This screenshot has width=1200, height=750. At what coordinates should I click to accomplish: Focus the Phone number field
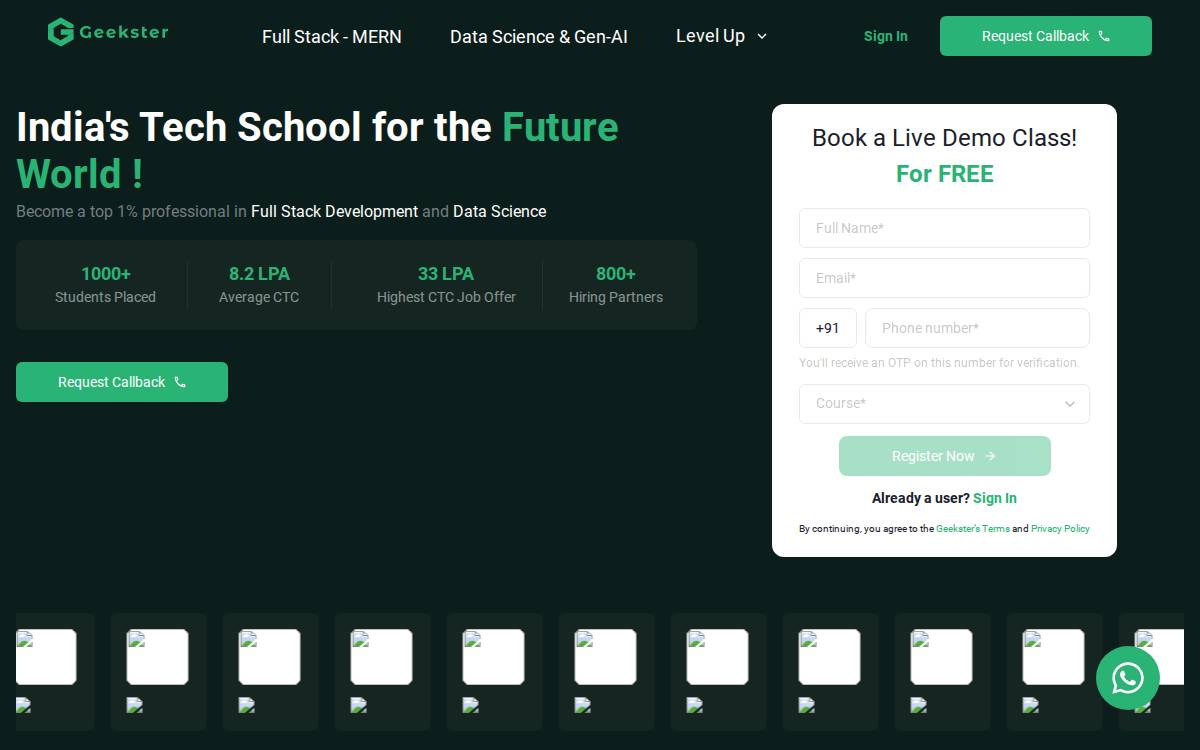[x=977, y=328]
